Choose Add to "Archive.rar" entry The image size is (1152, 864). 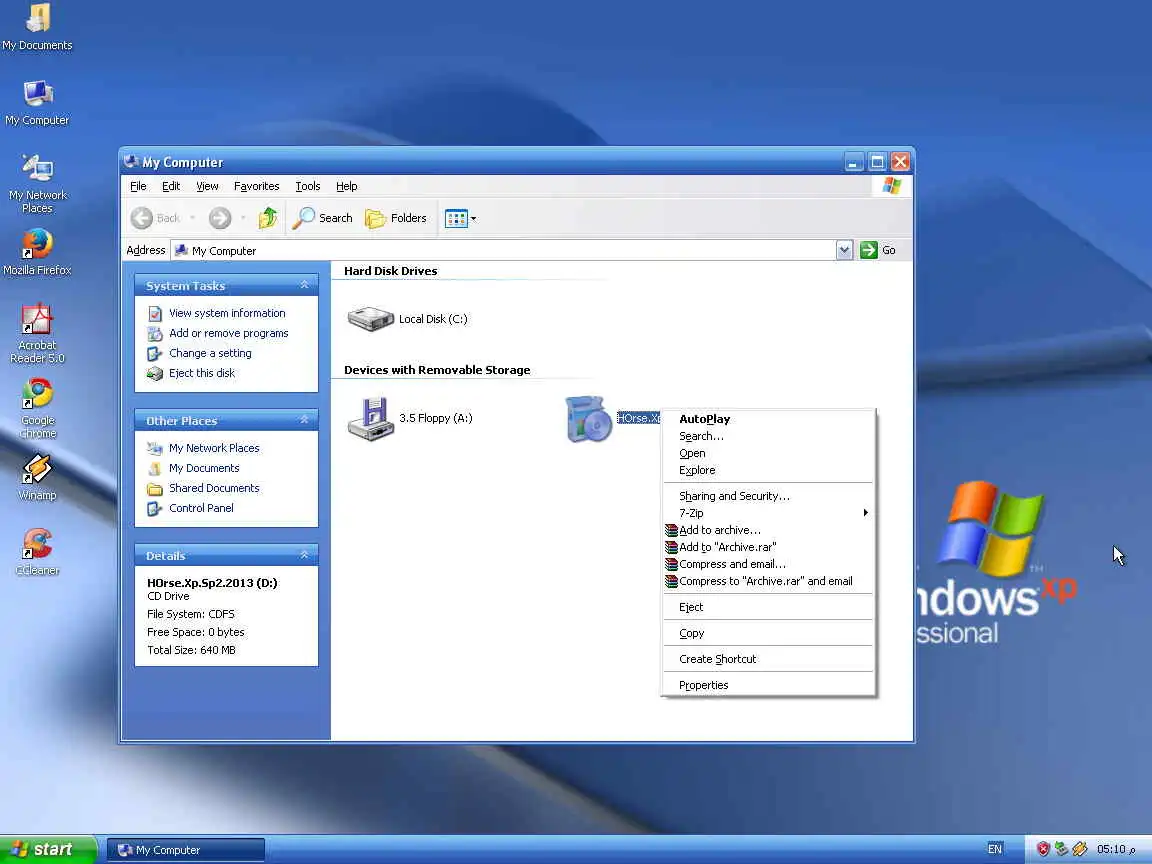point(768,547)
